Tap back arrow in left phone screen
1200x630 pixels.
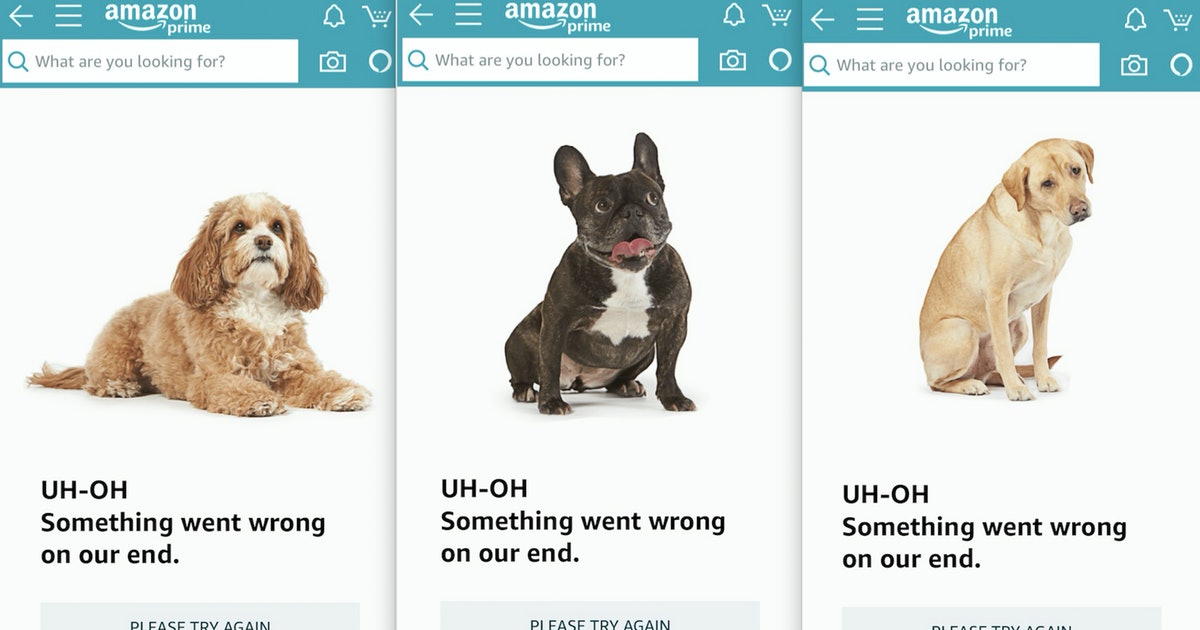(20, 16)
